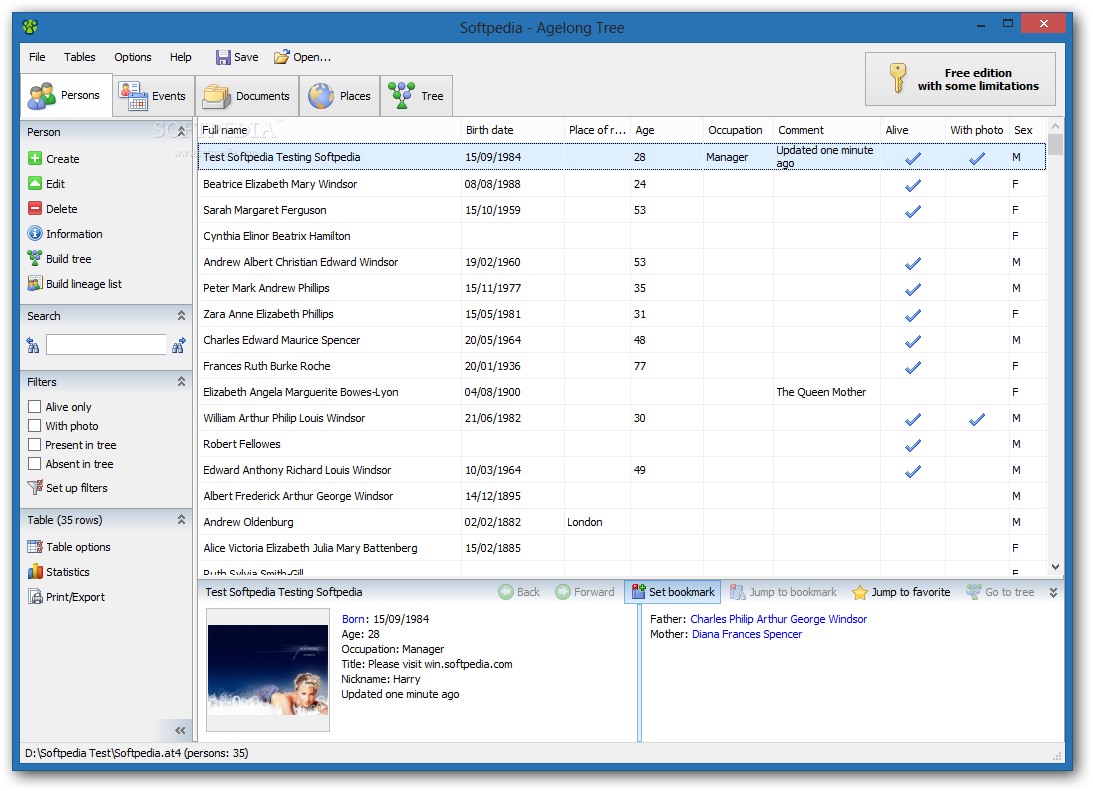Screen dimensions: 1093x791
Task: Click the Forward arrow icon
Action: point(563,592)
